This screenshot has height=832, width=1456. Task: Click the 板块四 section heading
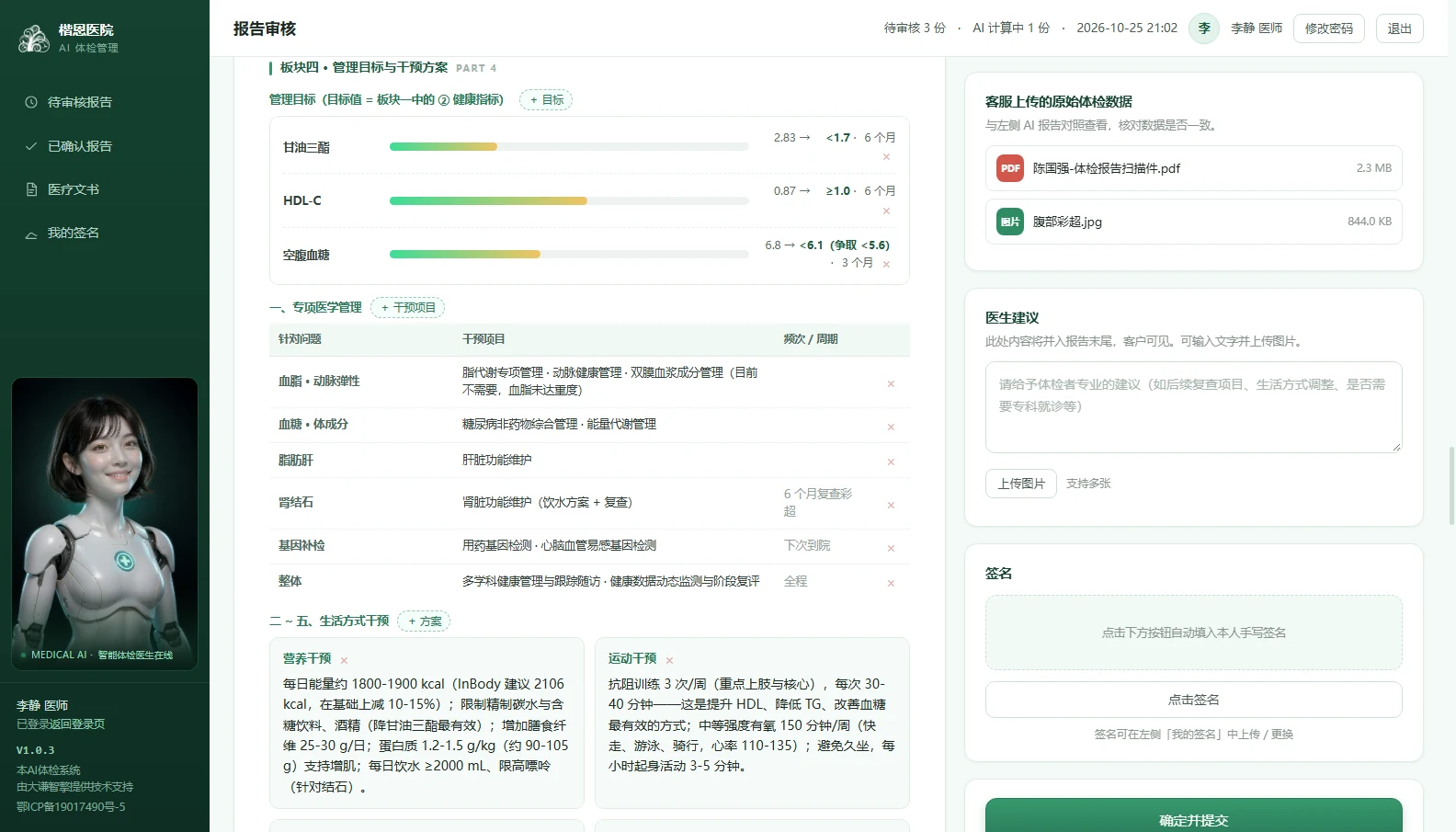tap(364, 68)
